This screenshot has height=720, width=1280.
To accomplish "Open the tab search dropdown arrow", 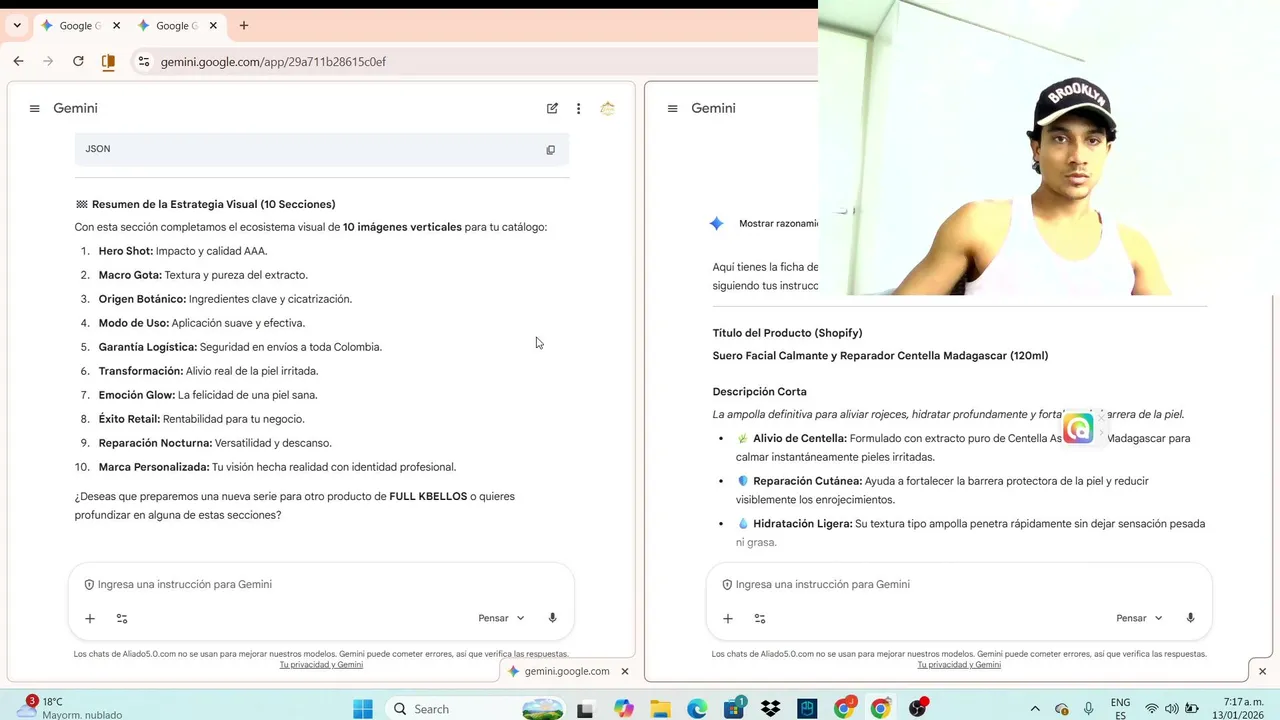I will point(17,26).
